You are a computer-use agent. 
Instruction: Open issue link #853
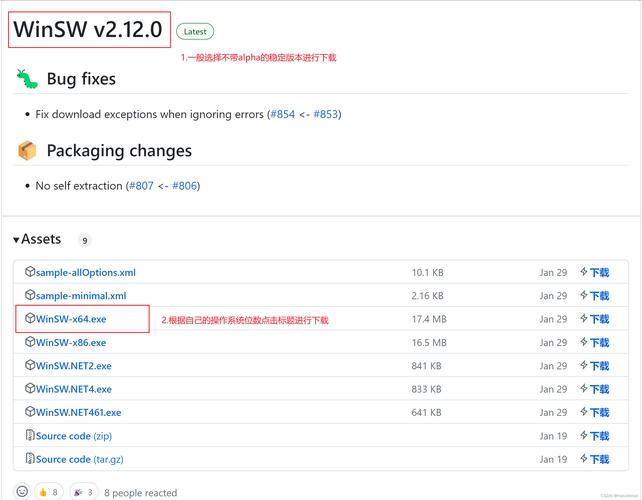click(x=326, y=114)
